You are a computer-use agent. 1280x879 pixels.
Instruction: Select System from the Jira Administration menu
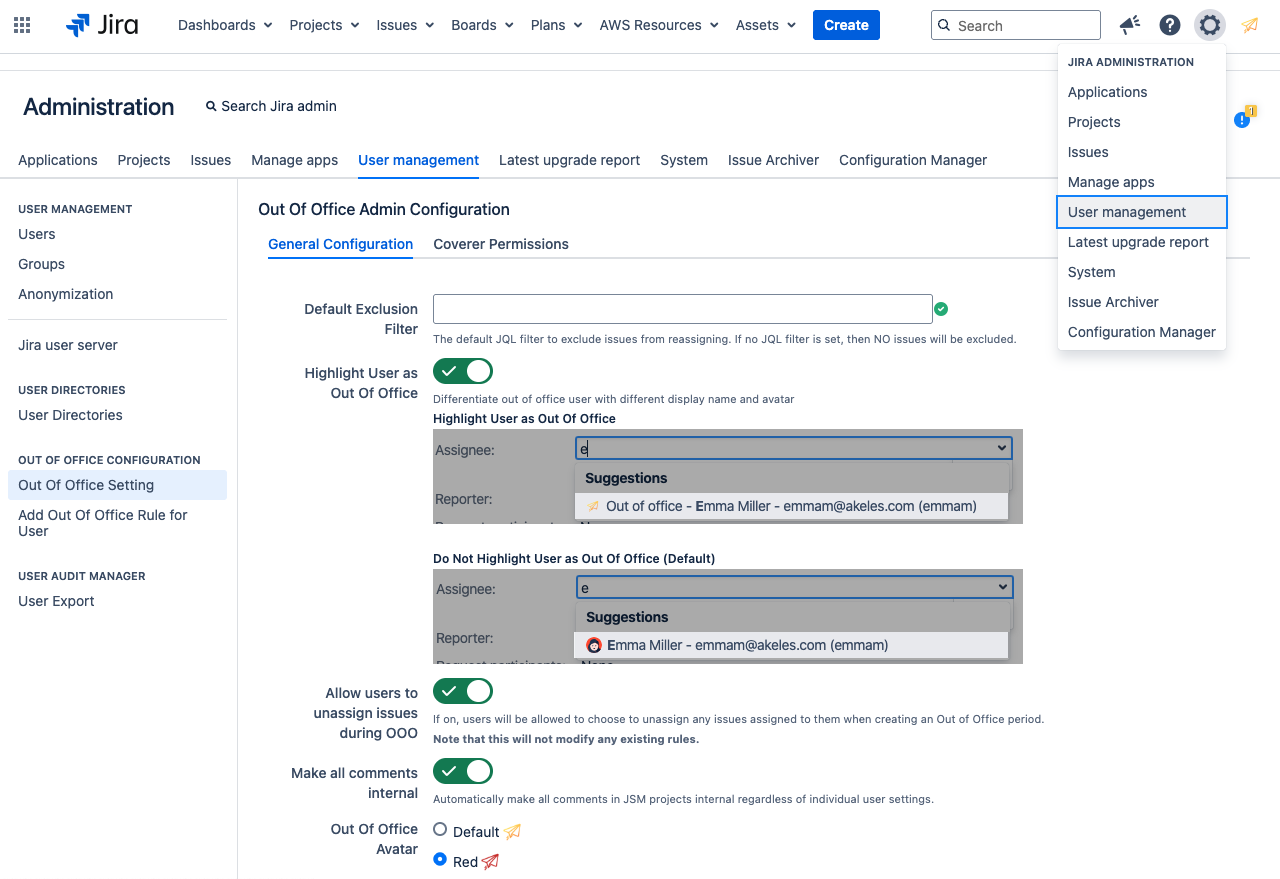[1091, 272]
